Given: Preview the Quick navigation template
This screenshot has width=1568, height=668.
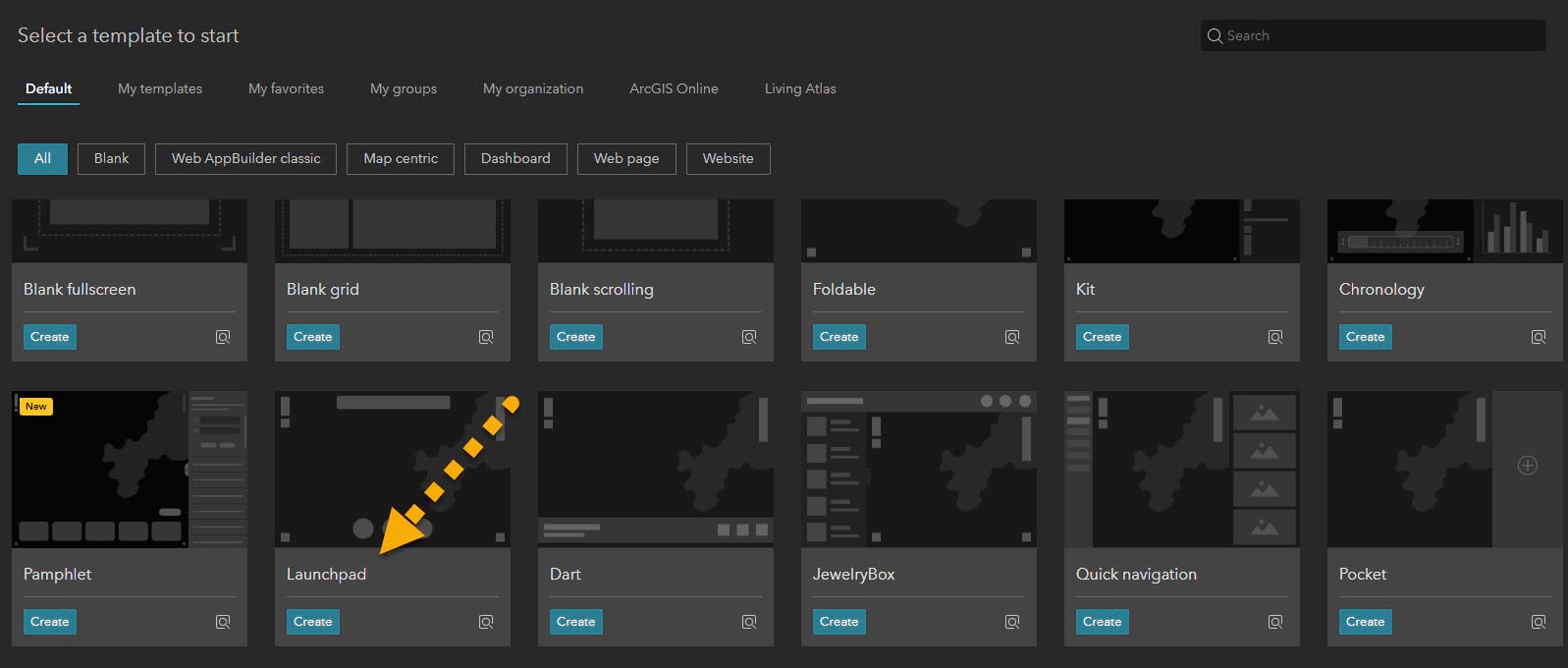Looking at the screenshot, I should [x=1275, y=622].
